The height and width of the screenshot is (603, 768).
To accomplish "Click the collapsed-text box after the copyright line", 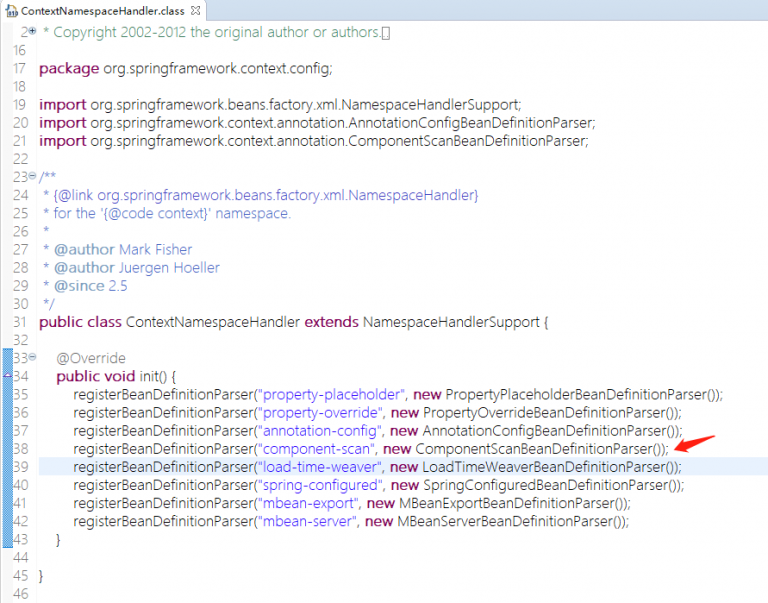I will [x=387, y=33].
